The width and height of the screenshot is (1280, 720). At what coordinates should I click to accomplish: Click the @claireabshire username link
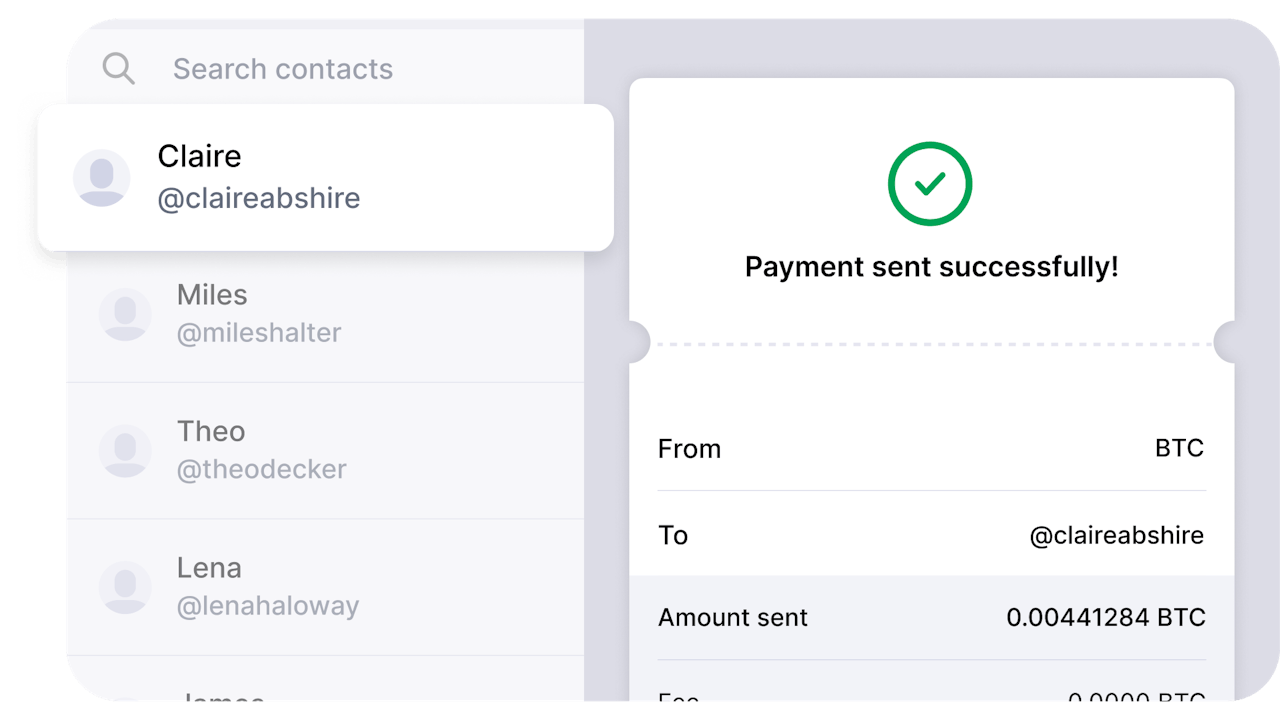coord(258,197)
